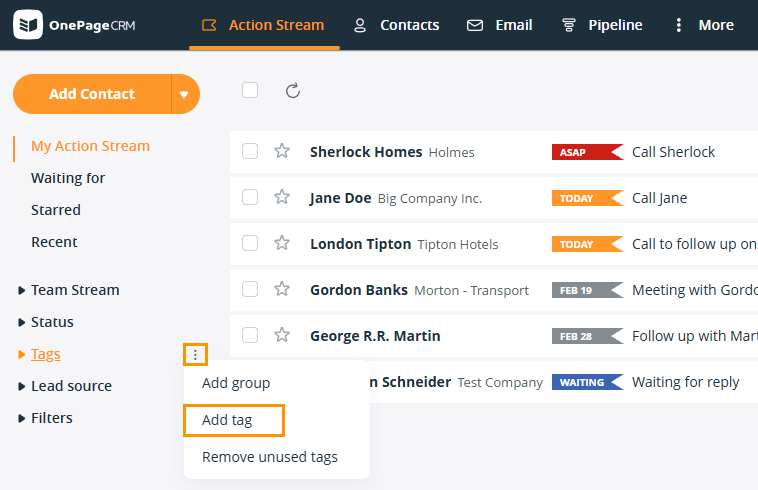The height and width of the screenshot is (490, 758).
Task: Click the TODAY flag for London Tipton
Action: (587, 244)
